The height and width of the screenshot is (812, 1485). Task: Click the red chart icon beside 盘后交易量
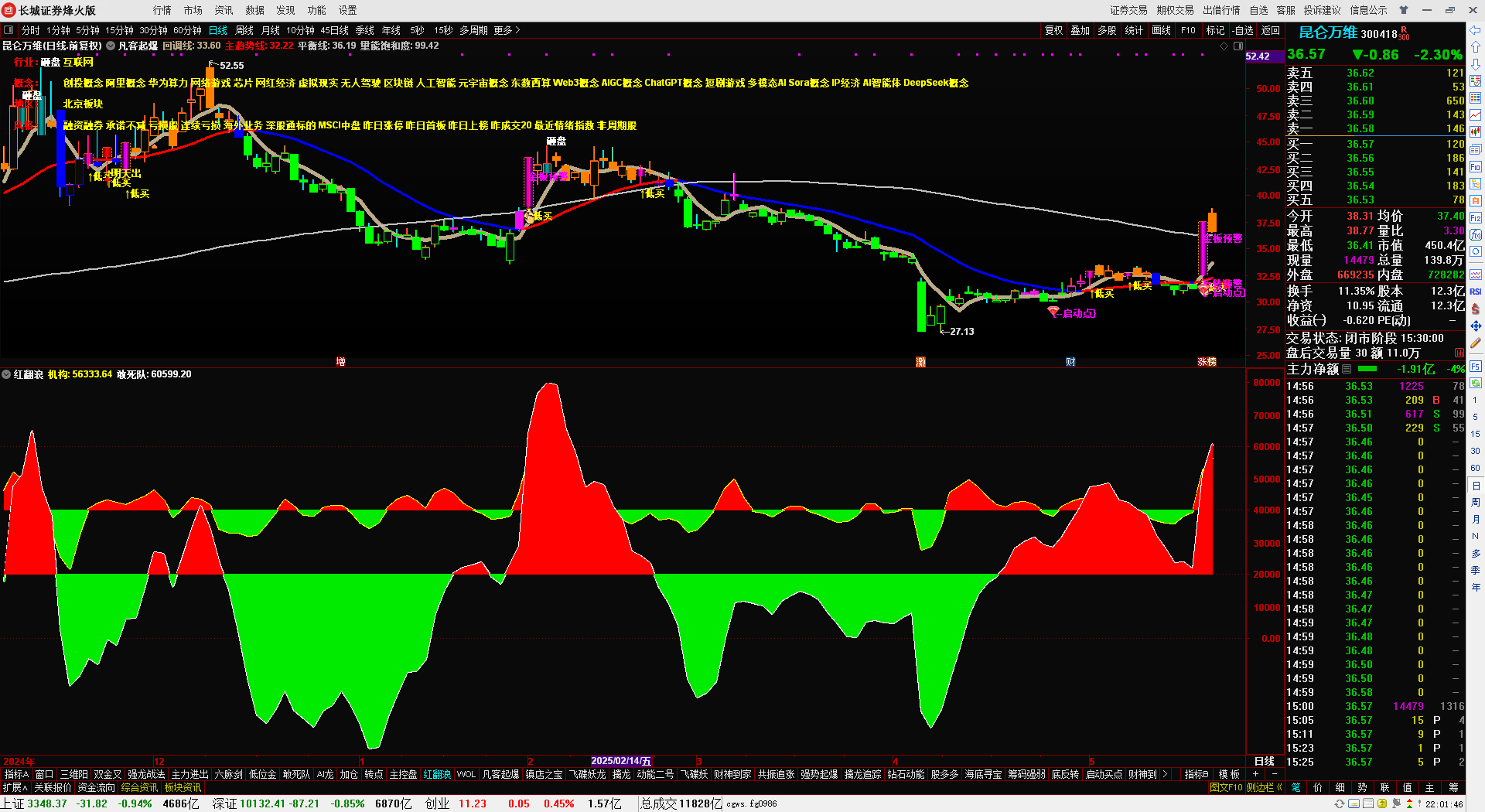point(1459,353)
